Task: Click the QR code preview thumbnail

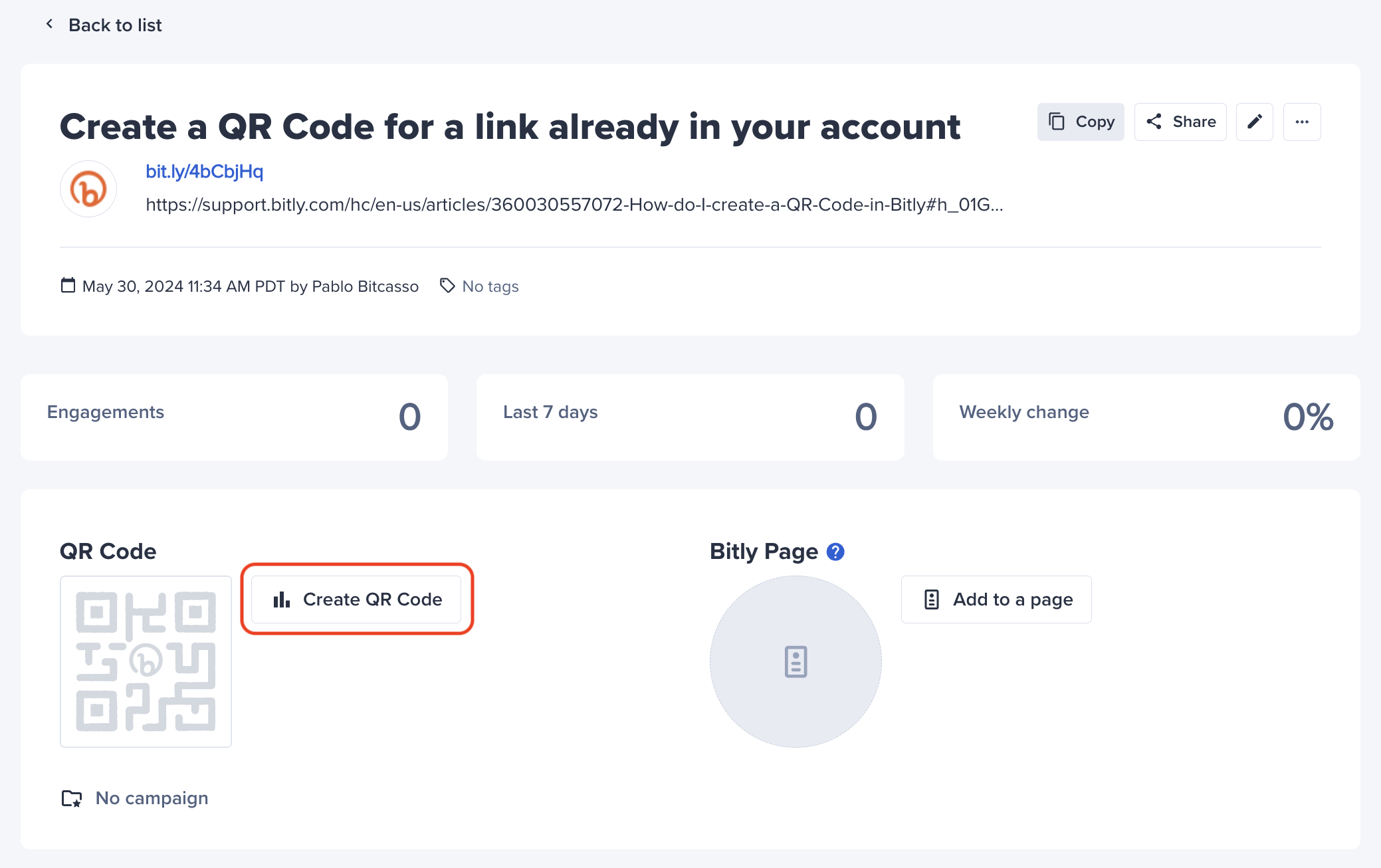Action: pyautogui.click(x=146, y=662)
